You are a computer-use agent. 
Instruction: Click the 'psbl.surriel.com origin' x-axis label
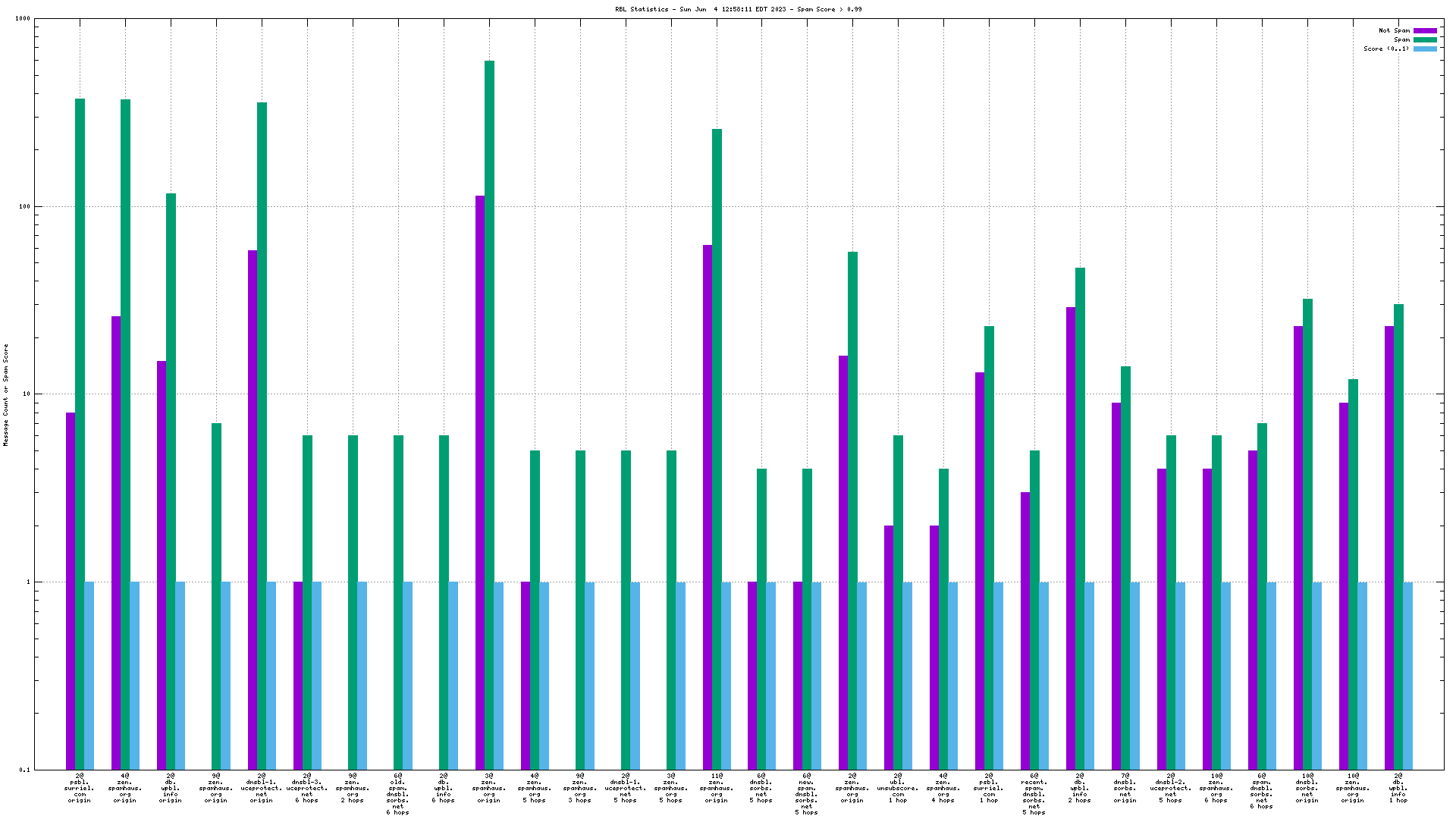click(80, 788)
